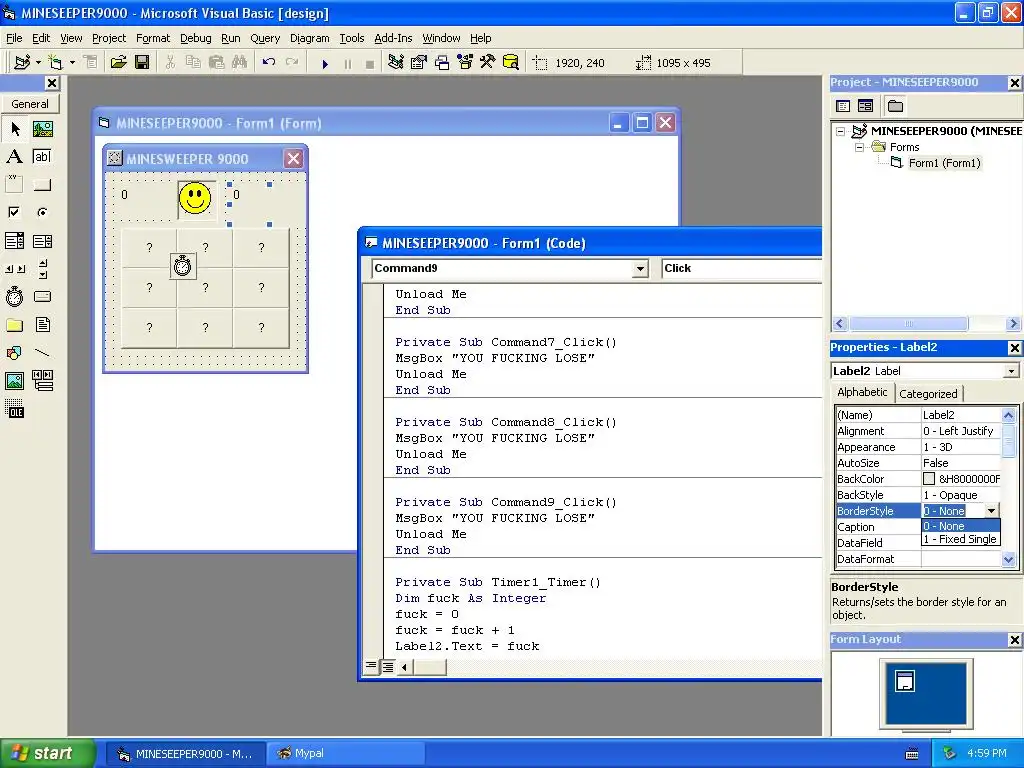Collapse the MINESEEPER9000 project tree node
Viewport: 1024px width, 768px height.
(840, 131)
